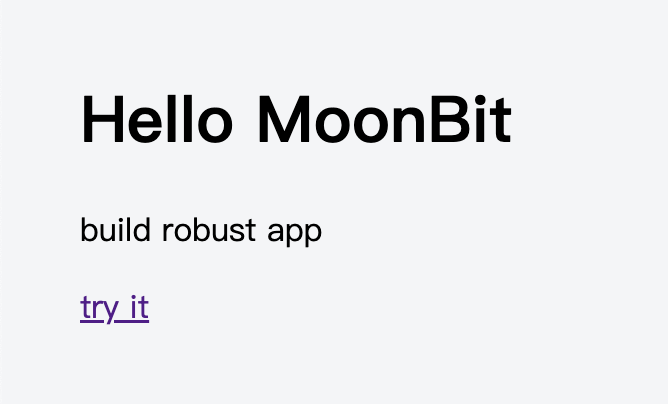
Task: Click the word "Hello" in the heading
Action: 157,121
